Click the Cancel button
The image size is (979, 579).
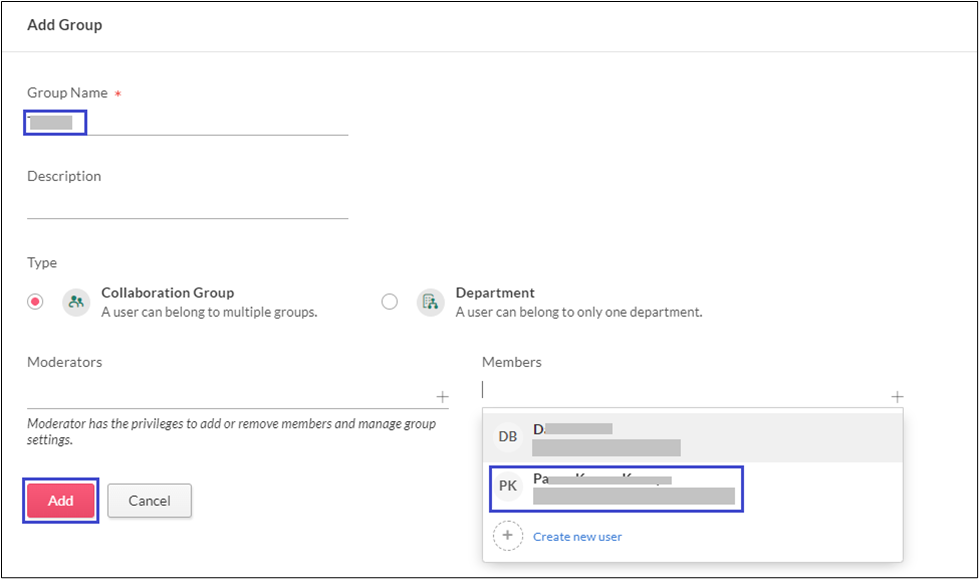[149, 501]
